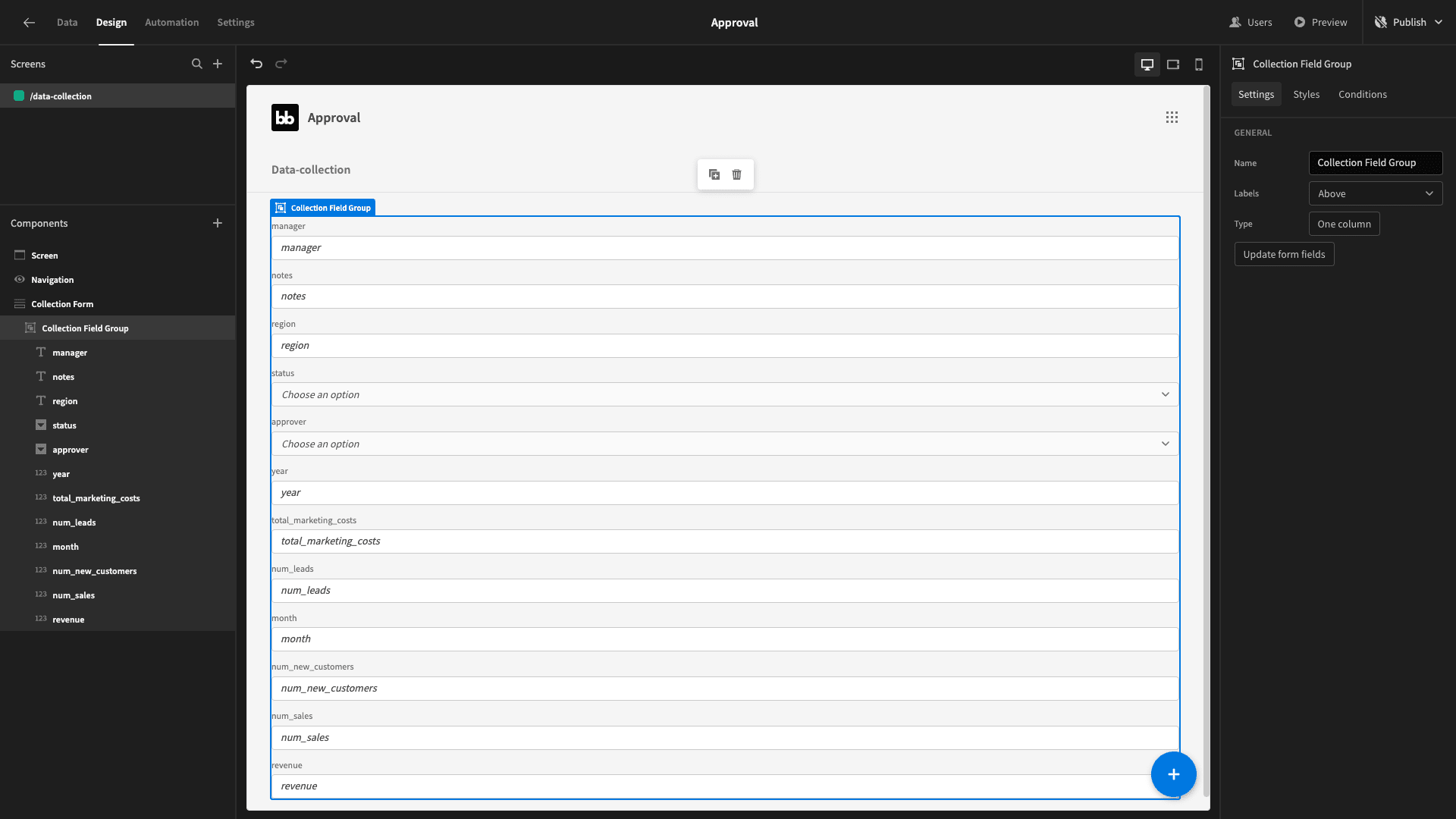Select Collection Form in component tree
This screenshot has height=819, width=1456.
pyautogui.click(x=118, y=304)
